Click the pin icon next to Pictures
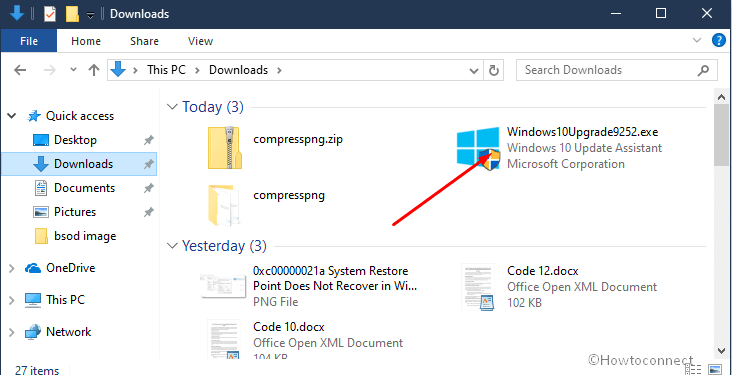The width and height of the screenshot is (732, 375). click(x=148, y=212)
